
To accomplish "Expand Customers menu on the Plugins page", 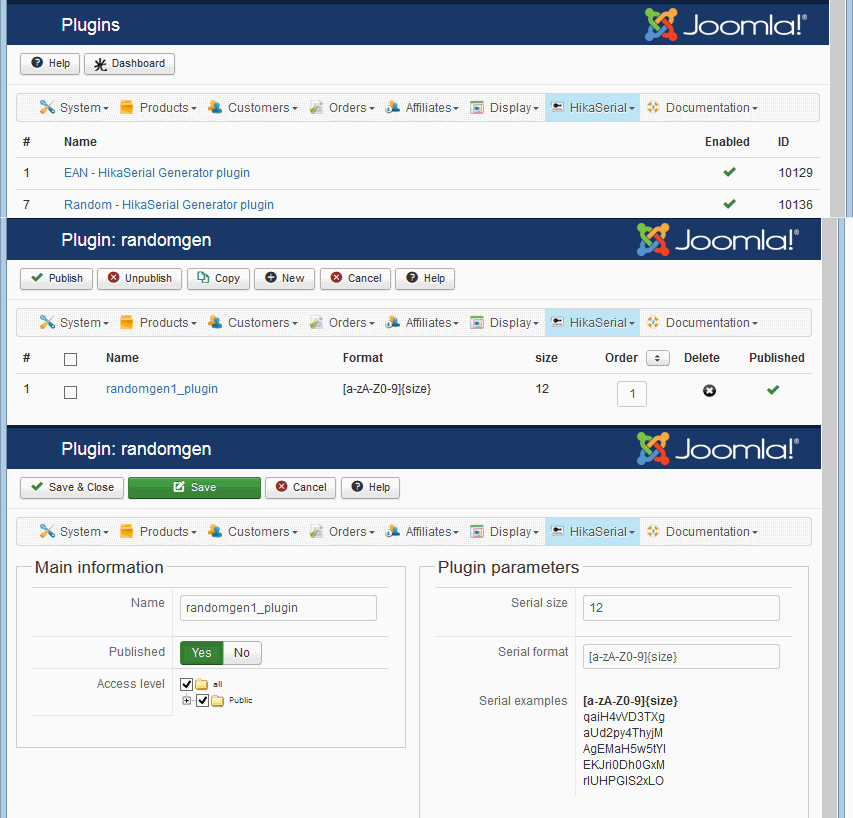I will (x=253, y=108).
